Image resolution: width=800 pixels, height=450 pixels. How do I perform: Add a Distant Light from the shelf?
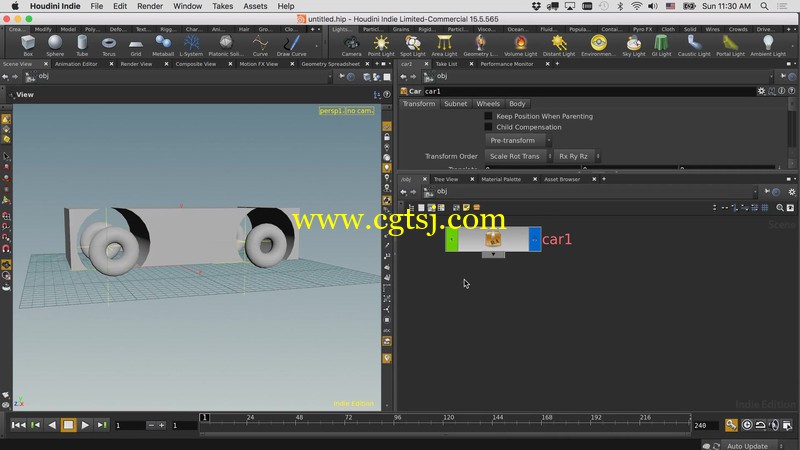[559, 45]
